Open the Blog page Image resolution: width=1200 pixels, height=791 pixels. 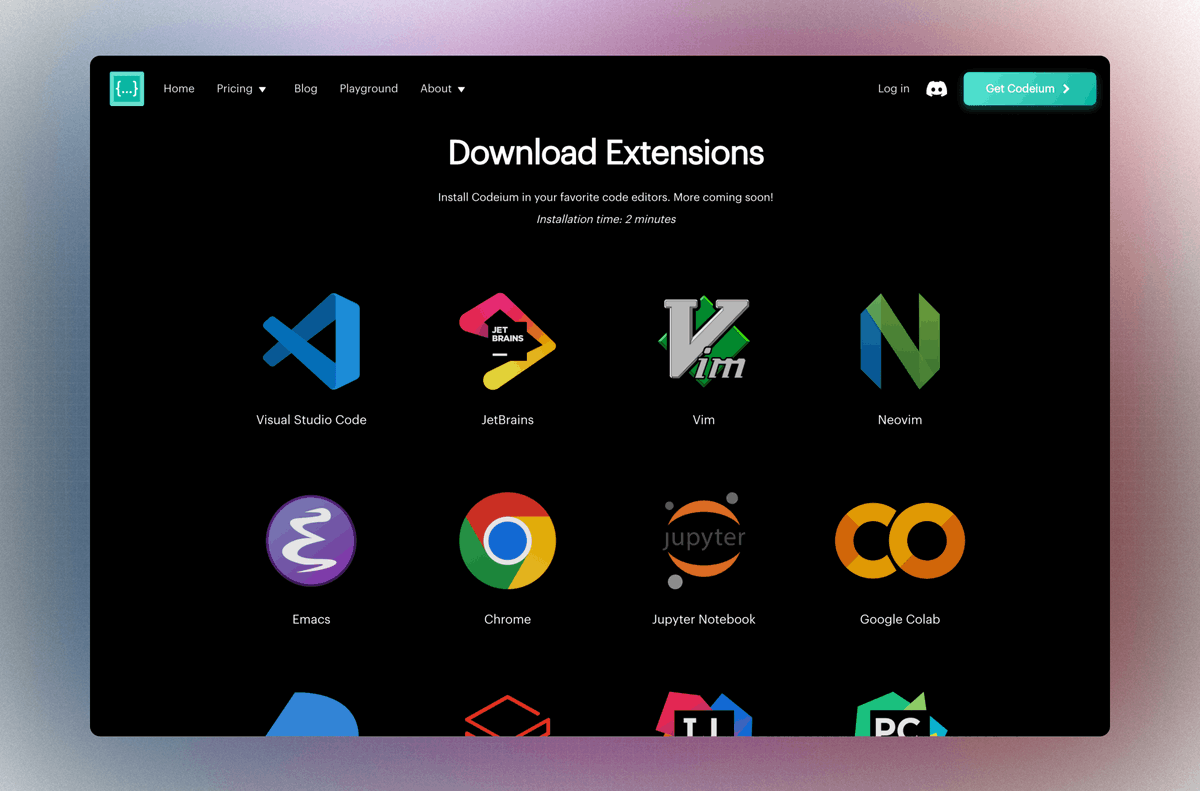click(306, 89)
